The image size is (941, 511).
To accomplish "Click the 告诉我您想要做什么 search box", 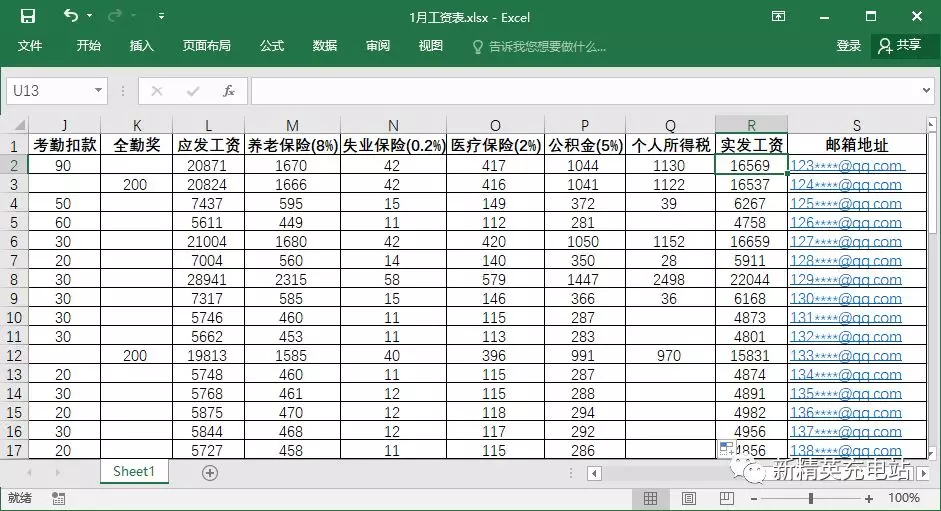I will coord(540,46).
